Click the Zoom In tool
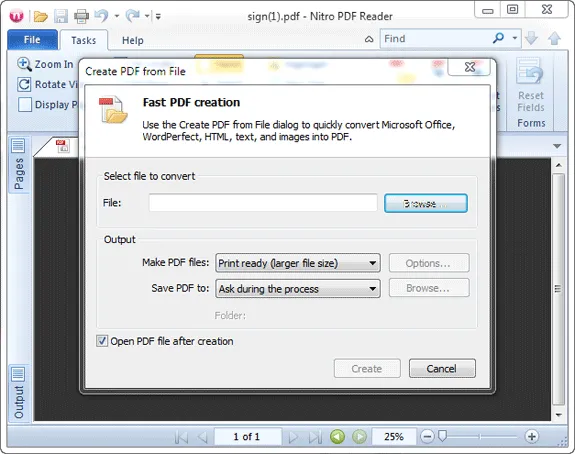This screenshot has height=454, width=575. coord(45,64)
